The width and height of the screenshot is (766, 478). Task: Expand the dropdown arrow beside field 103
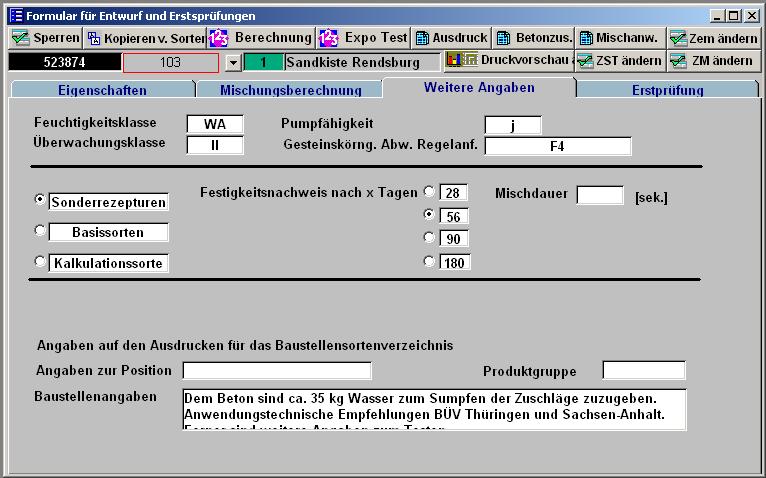click(x=232, y=62)
